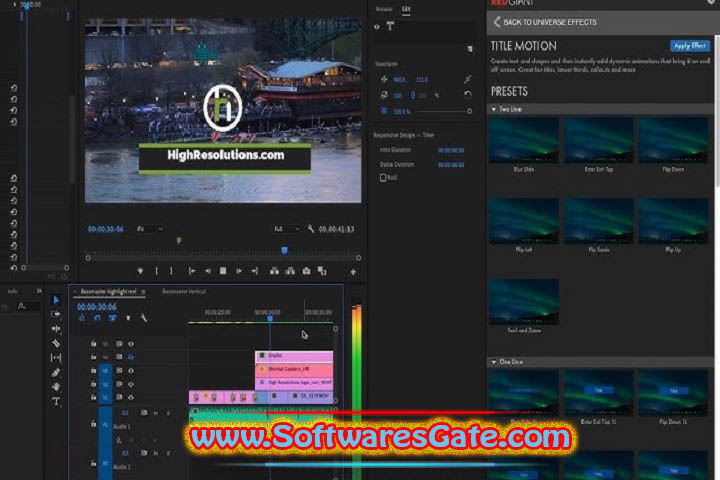The width and height of the screenshot is (720, 480).
Task: Select the Blur Slide preset thumbnail
Action: (524, 141)
